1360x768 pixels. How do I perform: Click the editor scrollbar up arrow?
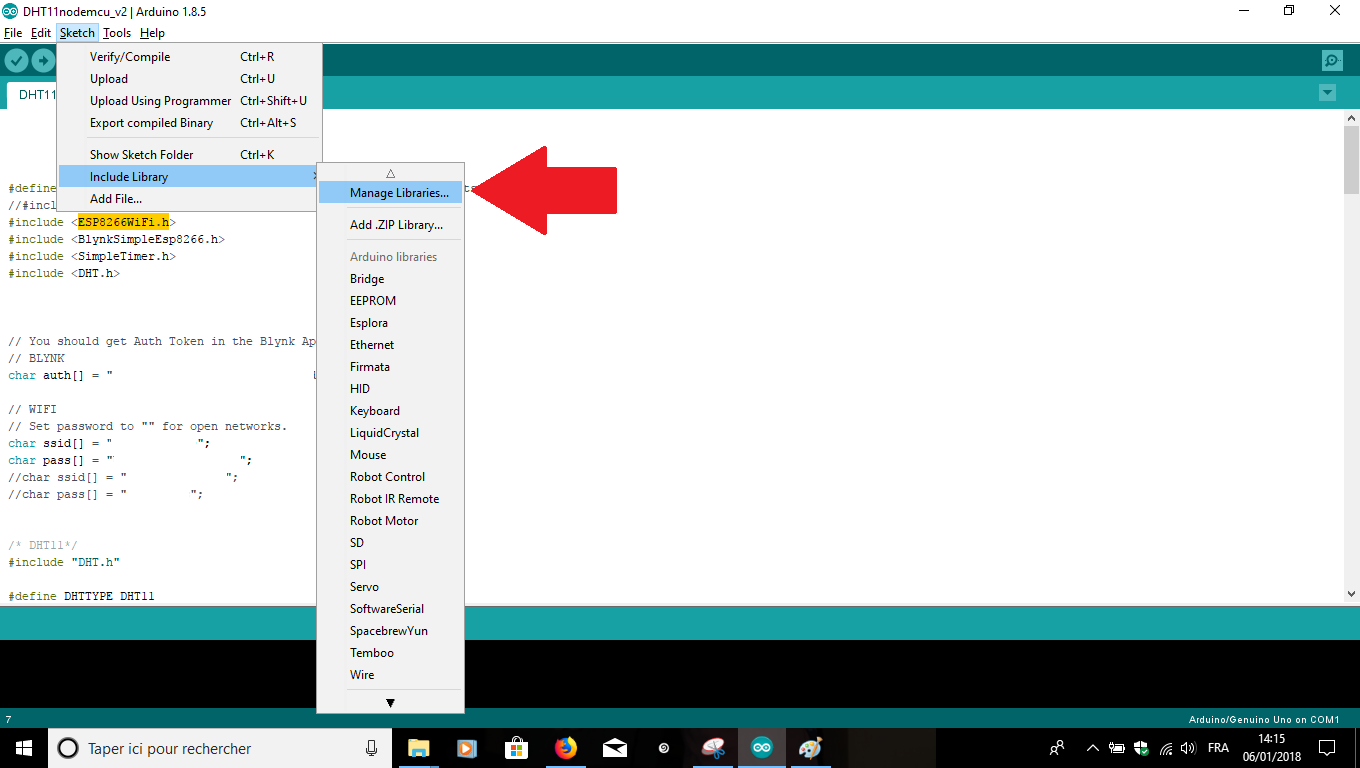click(1351, 117)
